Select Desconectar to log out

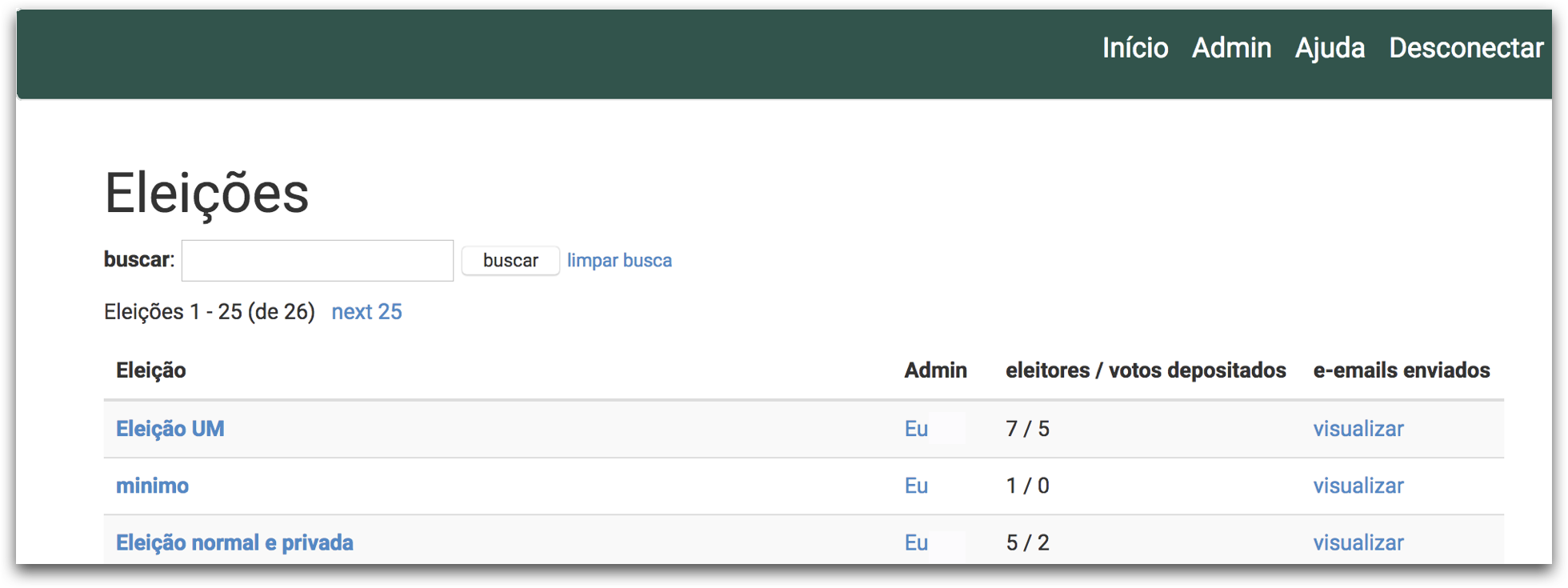tap(1466, 48)
